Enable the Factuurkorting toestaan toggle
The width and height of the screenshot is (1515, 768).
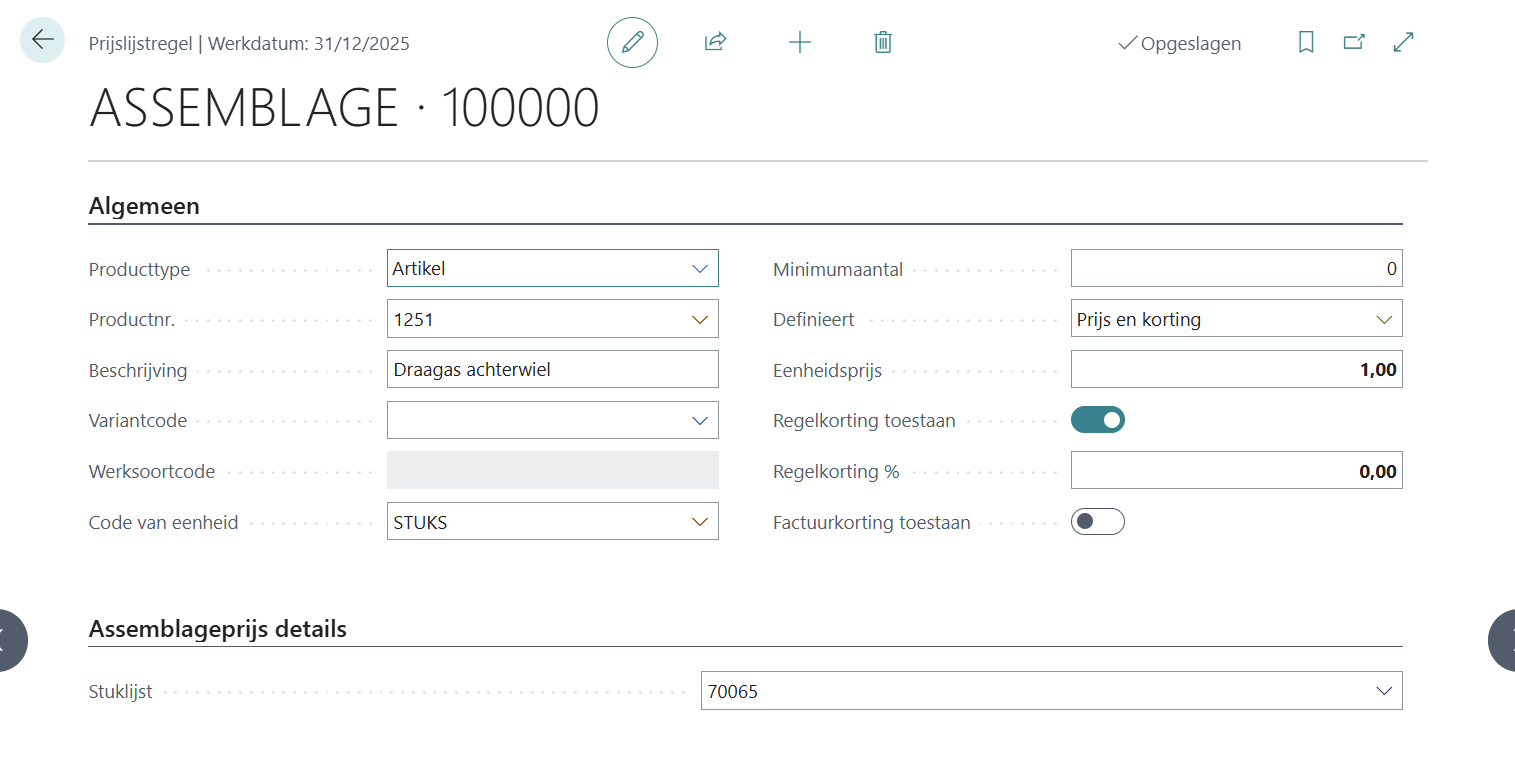point(1098,522)
